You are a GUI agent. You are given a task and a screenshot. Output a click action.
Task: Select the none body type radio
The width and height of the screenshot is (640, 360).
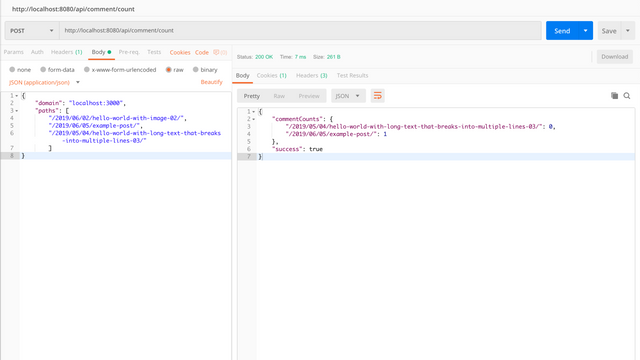pos(12,70)
